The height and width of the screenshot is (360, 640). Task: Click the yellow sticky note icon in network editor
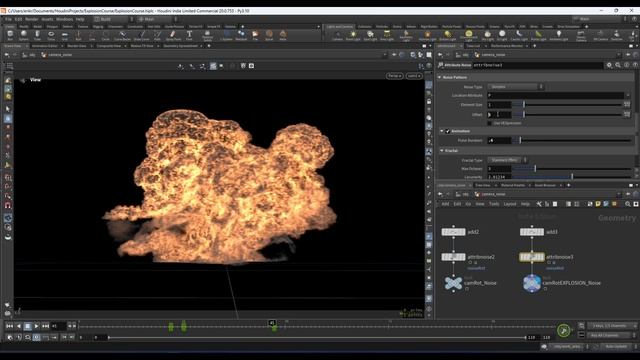pyautogui.click(x=598, y=204)
